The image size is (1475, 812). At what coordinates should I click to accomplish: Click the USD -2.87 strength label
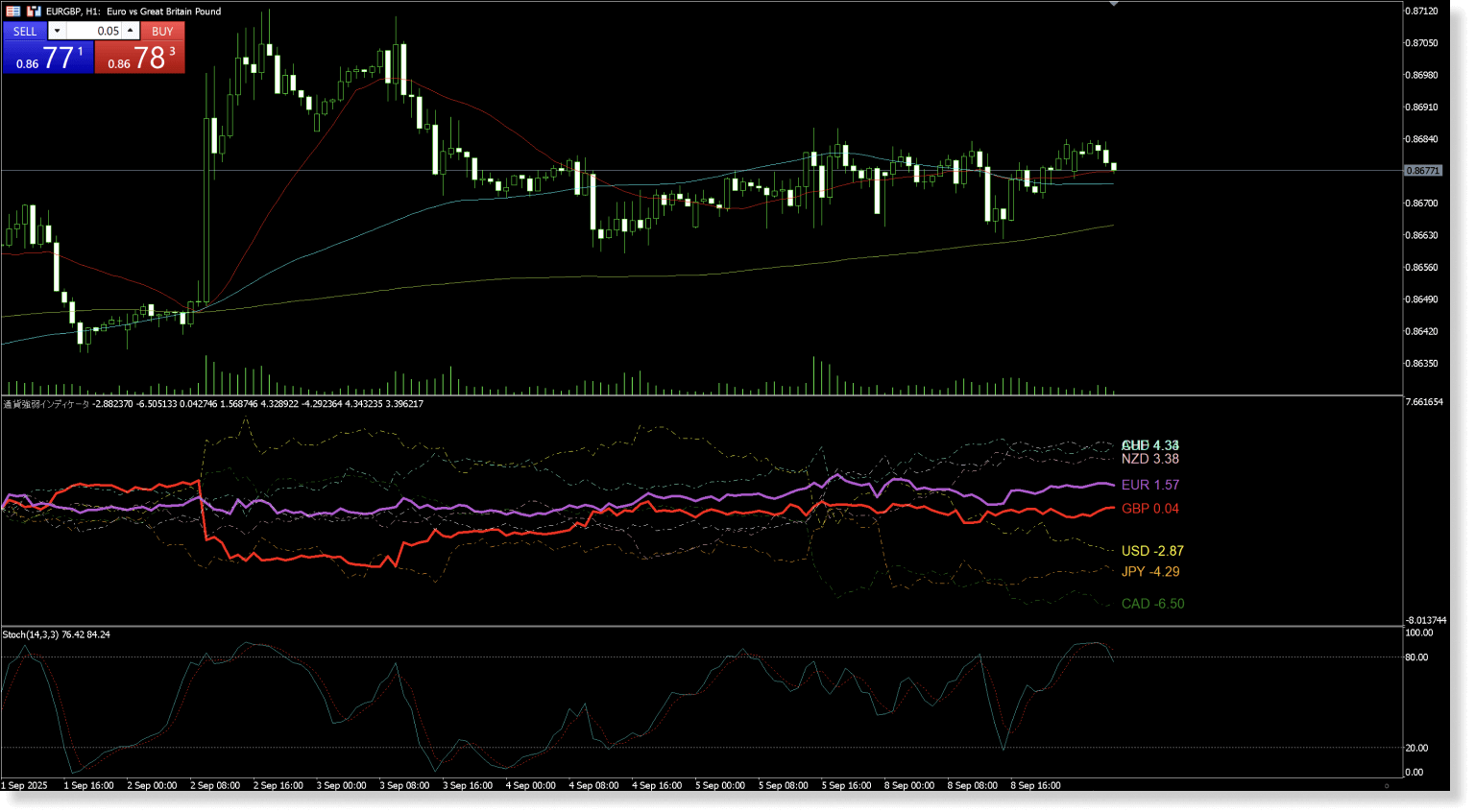click(1153, 550)
